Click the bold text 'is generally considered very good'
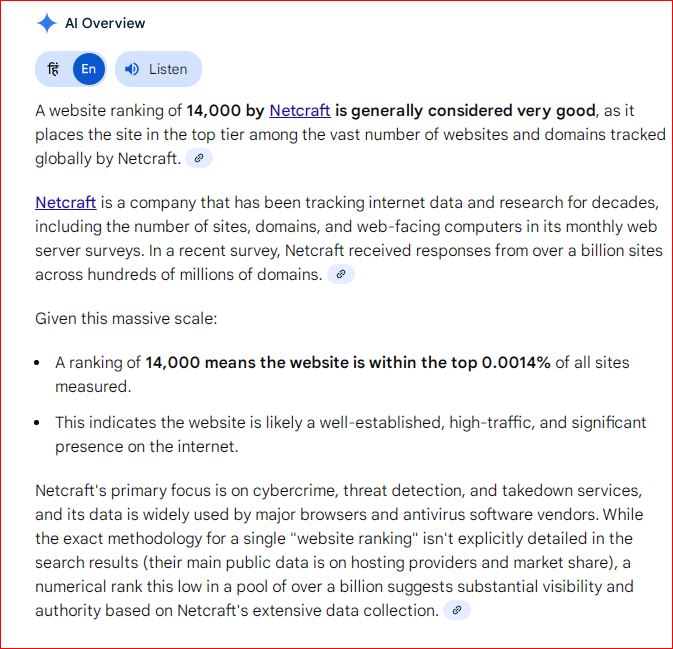 (x=465, y=110)
